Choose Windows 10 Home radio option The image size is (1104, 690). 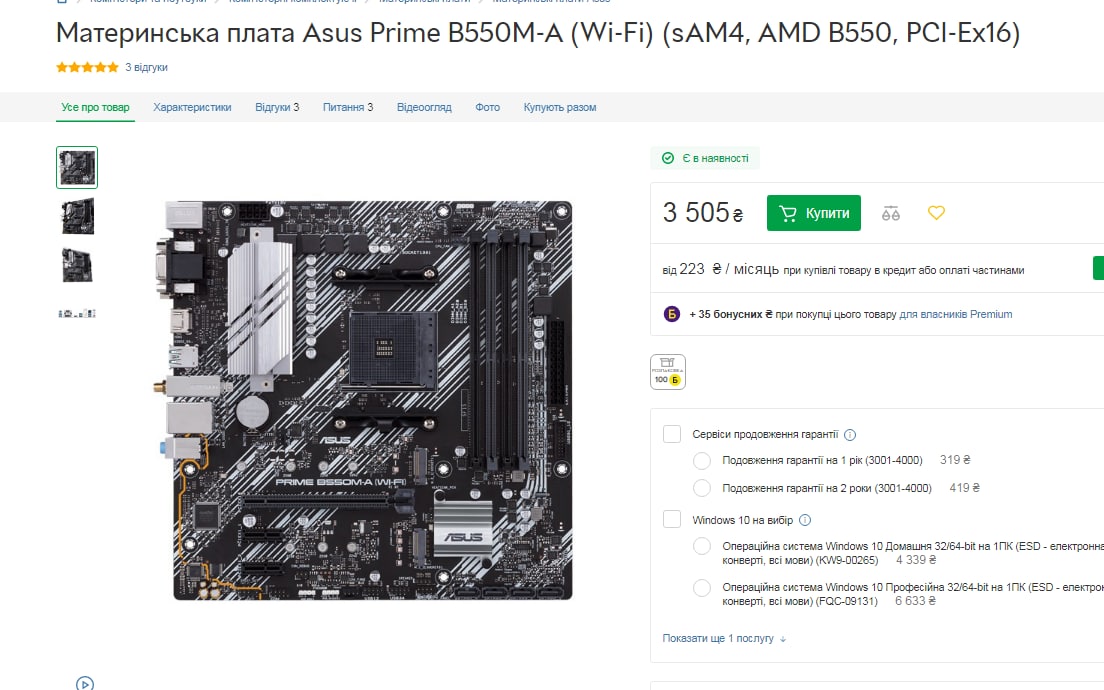click(x=702, y=546)
